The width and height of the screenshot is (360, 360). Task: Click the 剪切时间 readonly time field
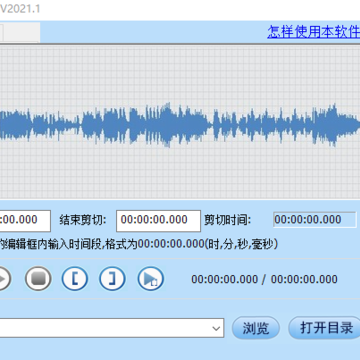tap(314, 220)
